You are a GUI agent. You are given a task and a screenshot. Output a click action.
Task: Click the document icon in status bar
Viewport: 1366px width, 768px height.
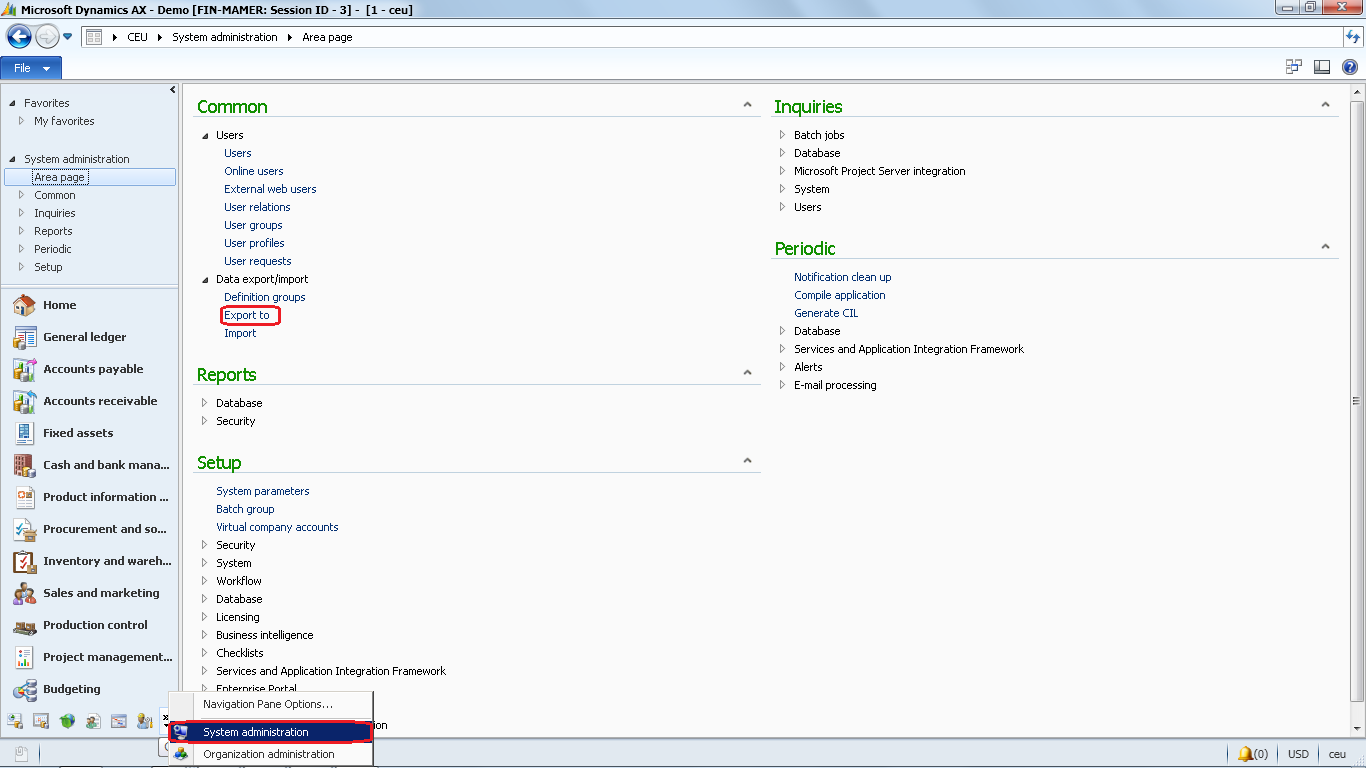point(21,754)
